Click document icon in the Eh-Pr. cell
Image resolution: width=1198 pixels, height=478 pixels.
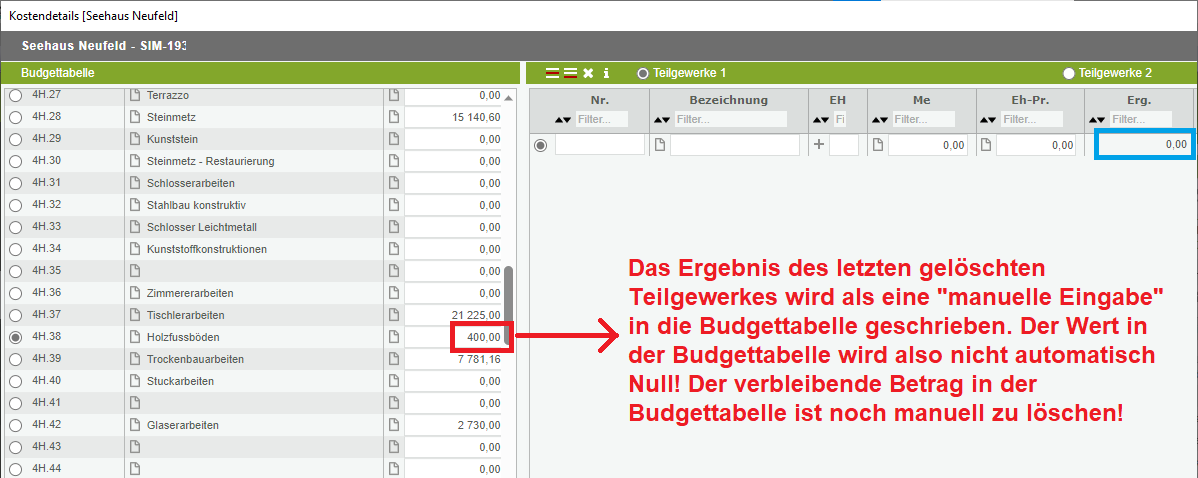[x=986, y=145]
